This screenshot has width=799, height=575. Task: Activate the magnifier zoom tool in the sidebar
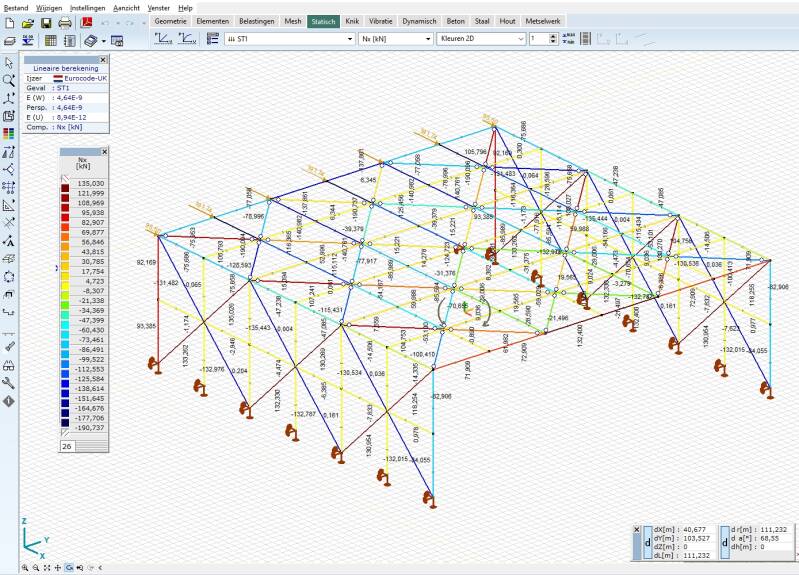(x=9, y=80)
